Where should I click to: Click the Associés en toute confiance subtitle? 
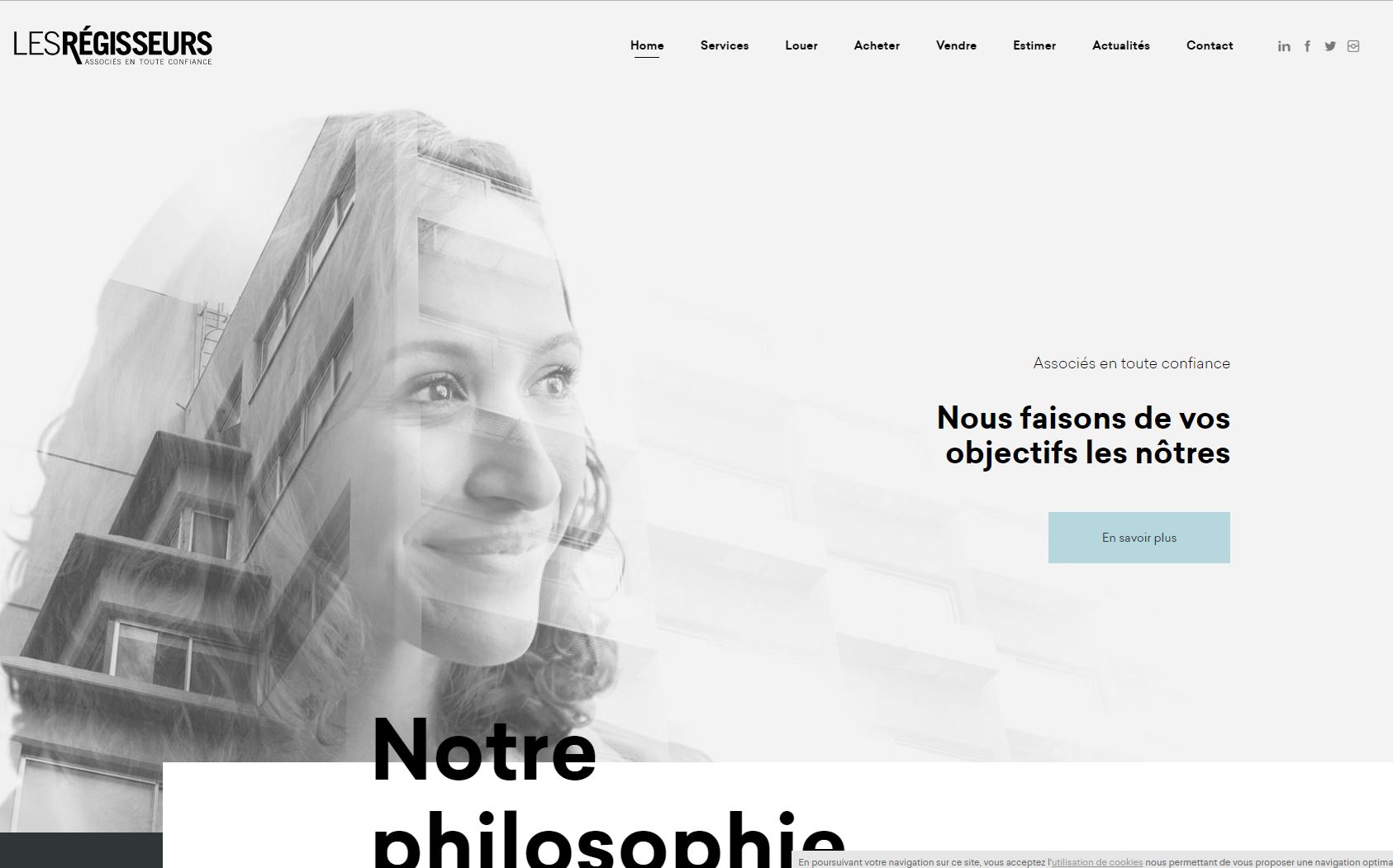(x=1131, y=363)
